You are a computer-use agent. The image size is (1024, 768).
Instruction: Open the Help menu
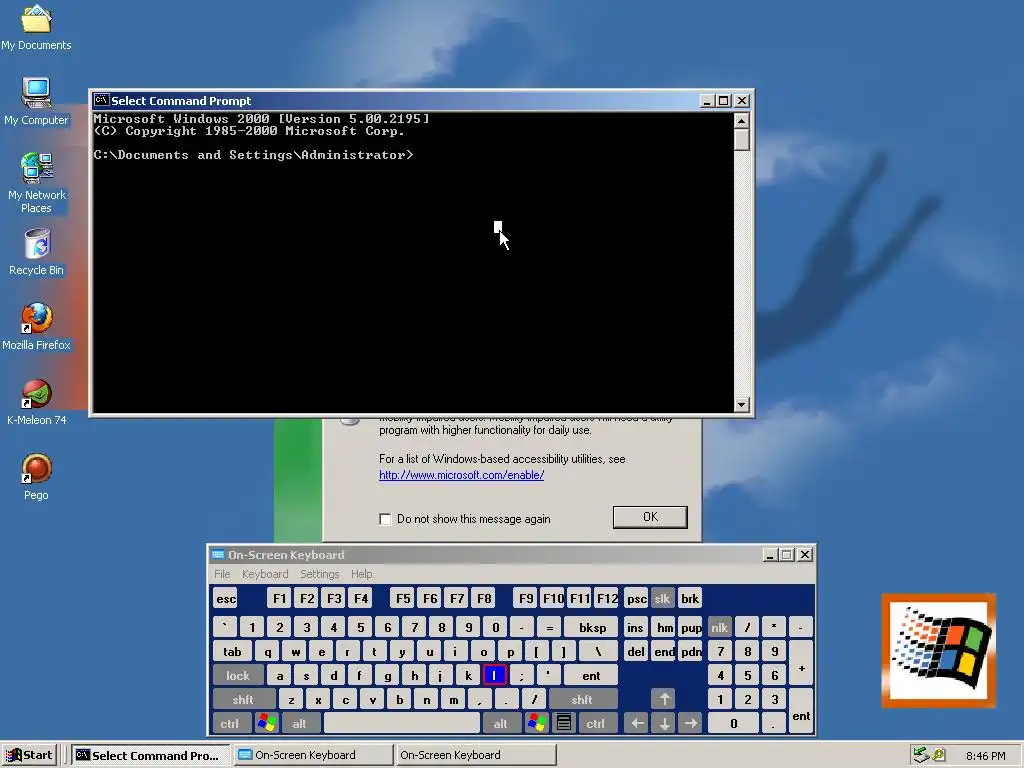[x=362, y=574]
